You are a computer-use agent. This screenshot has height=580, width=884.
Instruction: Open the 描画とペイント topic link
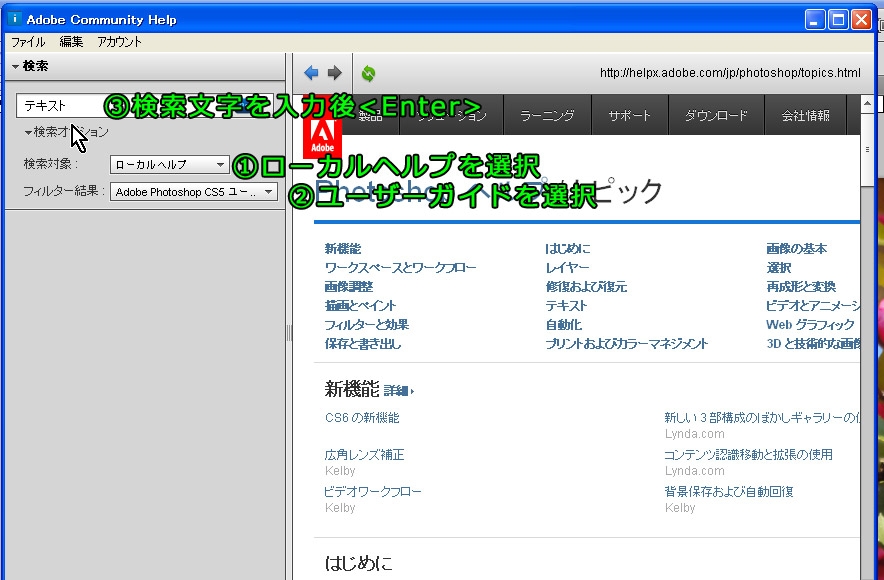click(360, 306)
